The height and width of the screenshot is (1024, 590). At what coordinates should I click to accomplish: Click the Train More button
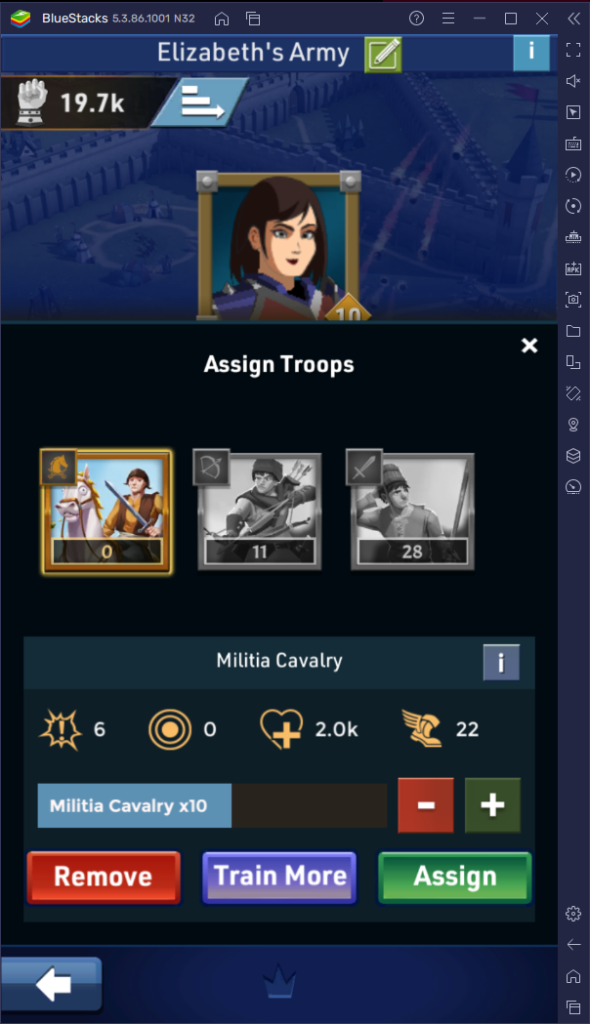pos(280,877)
